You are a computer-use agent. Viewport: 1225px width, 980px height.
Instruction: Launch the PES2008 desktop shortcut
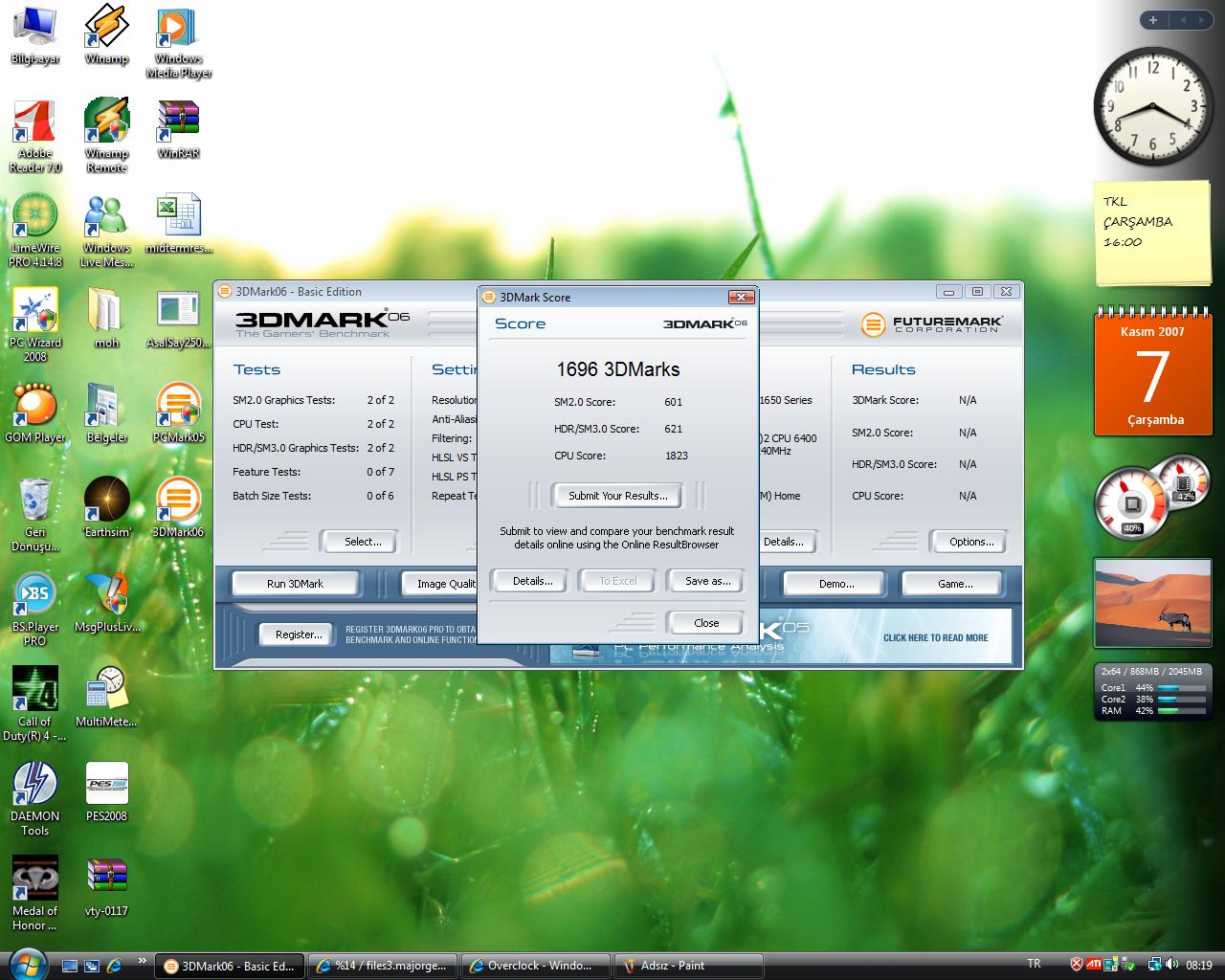[106, 792]
